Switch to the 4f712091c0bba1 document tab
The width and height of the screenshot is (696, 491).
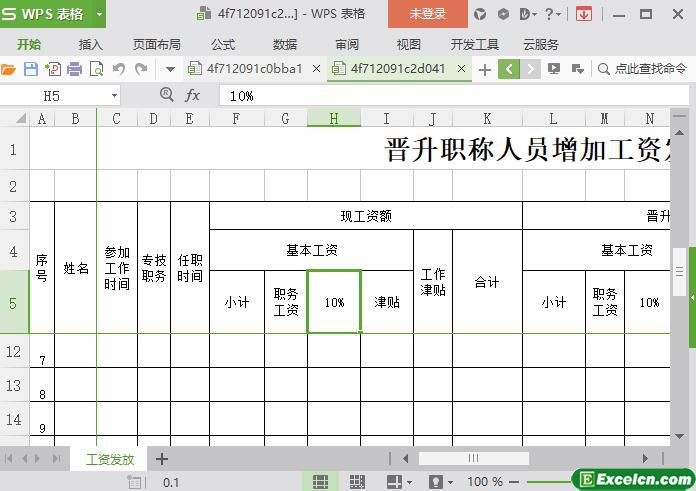(254, 69)
